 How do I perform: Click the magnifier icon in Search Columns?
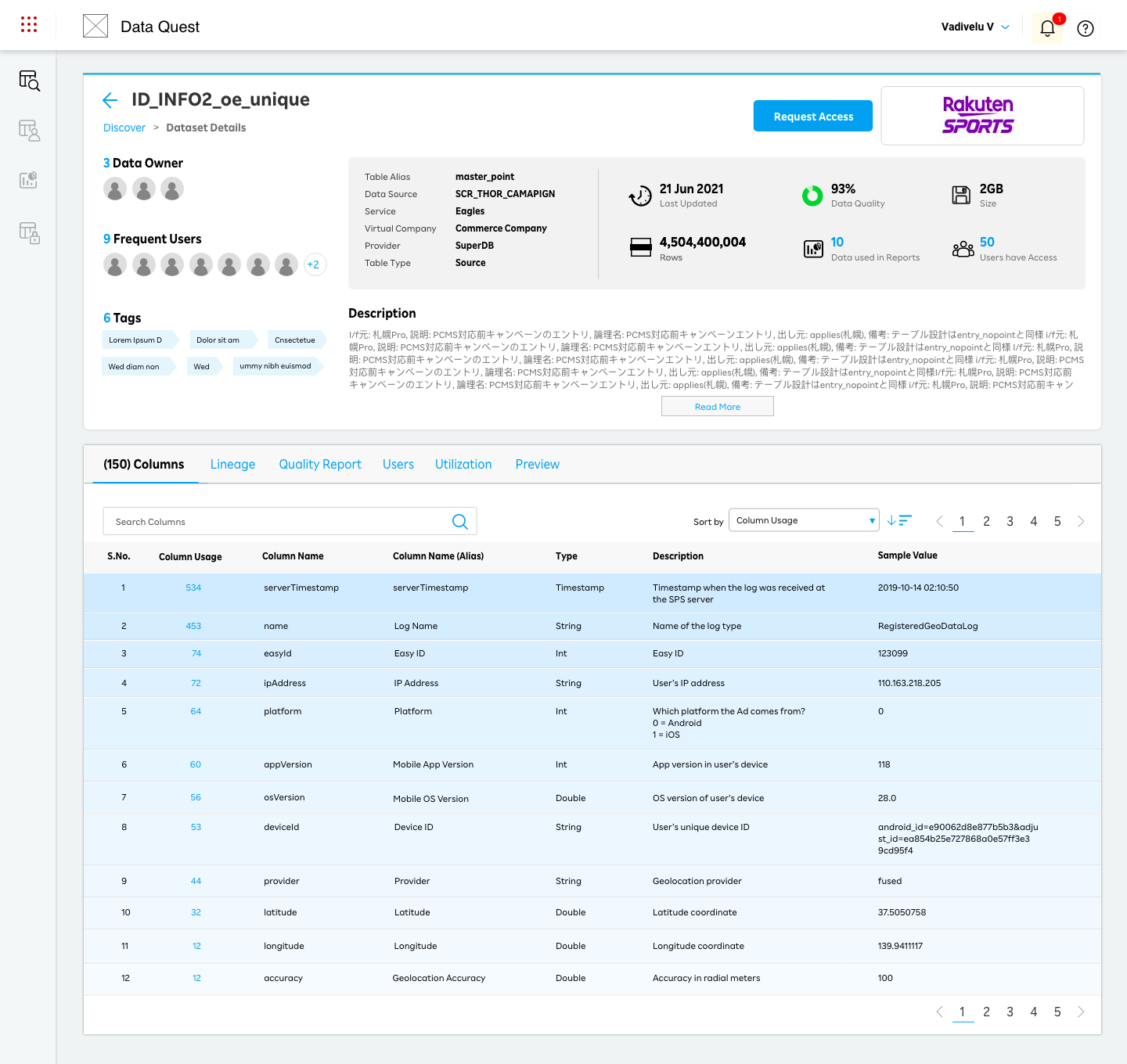[459, 522]
